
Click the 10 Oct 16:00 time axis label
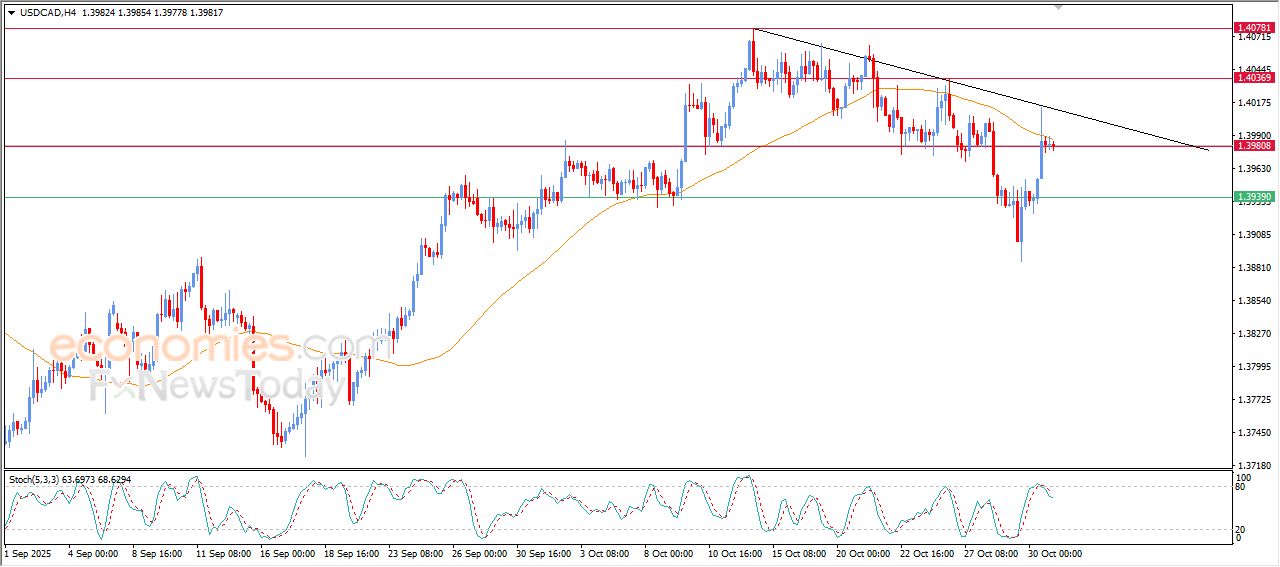(734, 553)
